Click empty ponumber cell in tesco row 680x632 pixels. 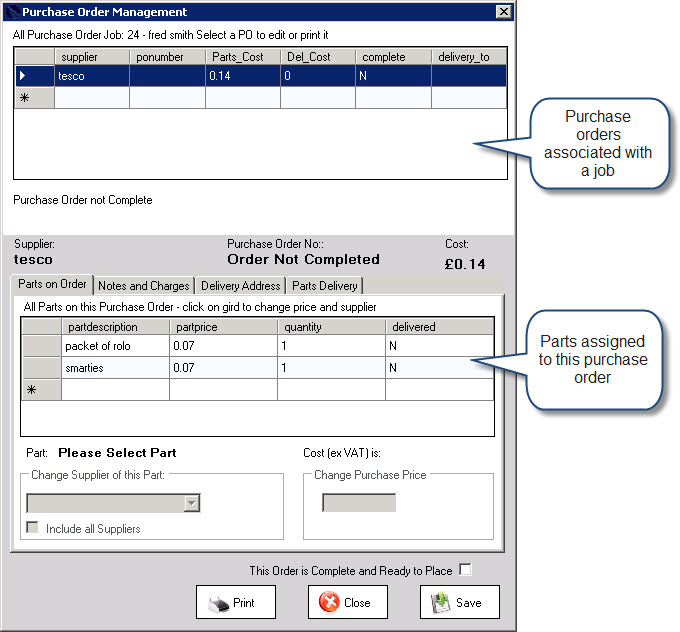click(167, 76)
